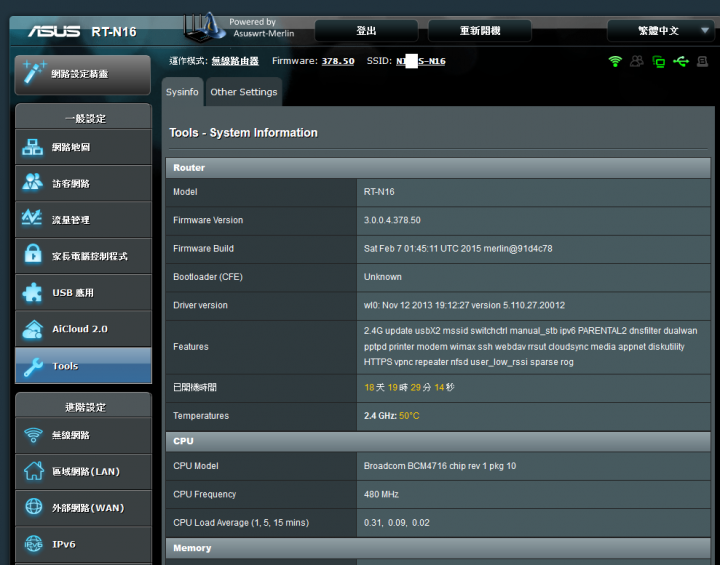Click the uptime 18 天 19 時 value
Viewport: 720px width, 565px height.
[409, 387]
